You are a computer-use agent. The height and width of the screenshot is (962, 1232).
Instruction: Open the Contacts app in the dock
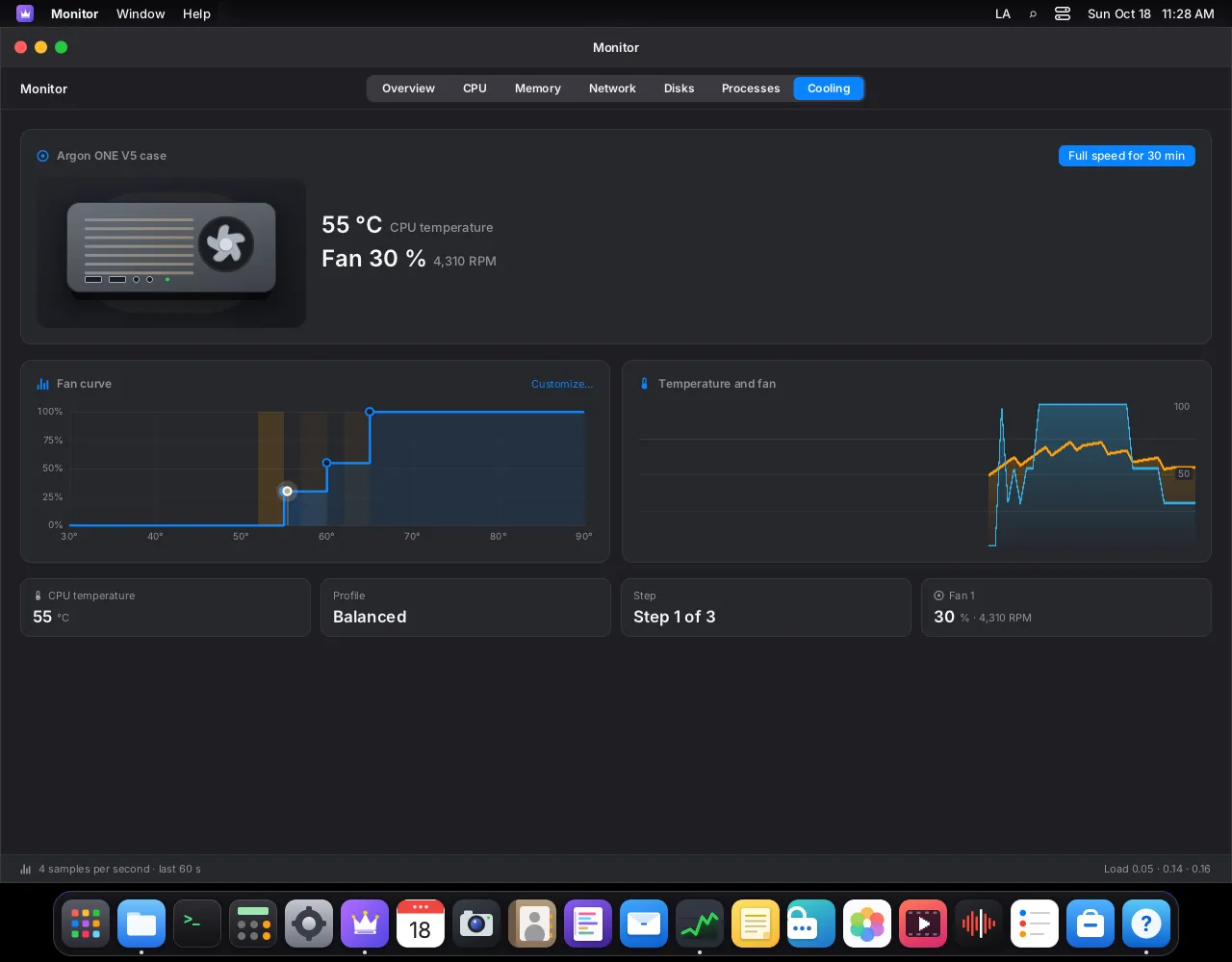pos(532,924)
